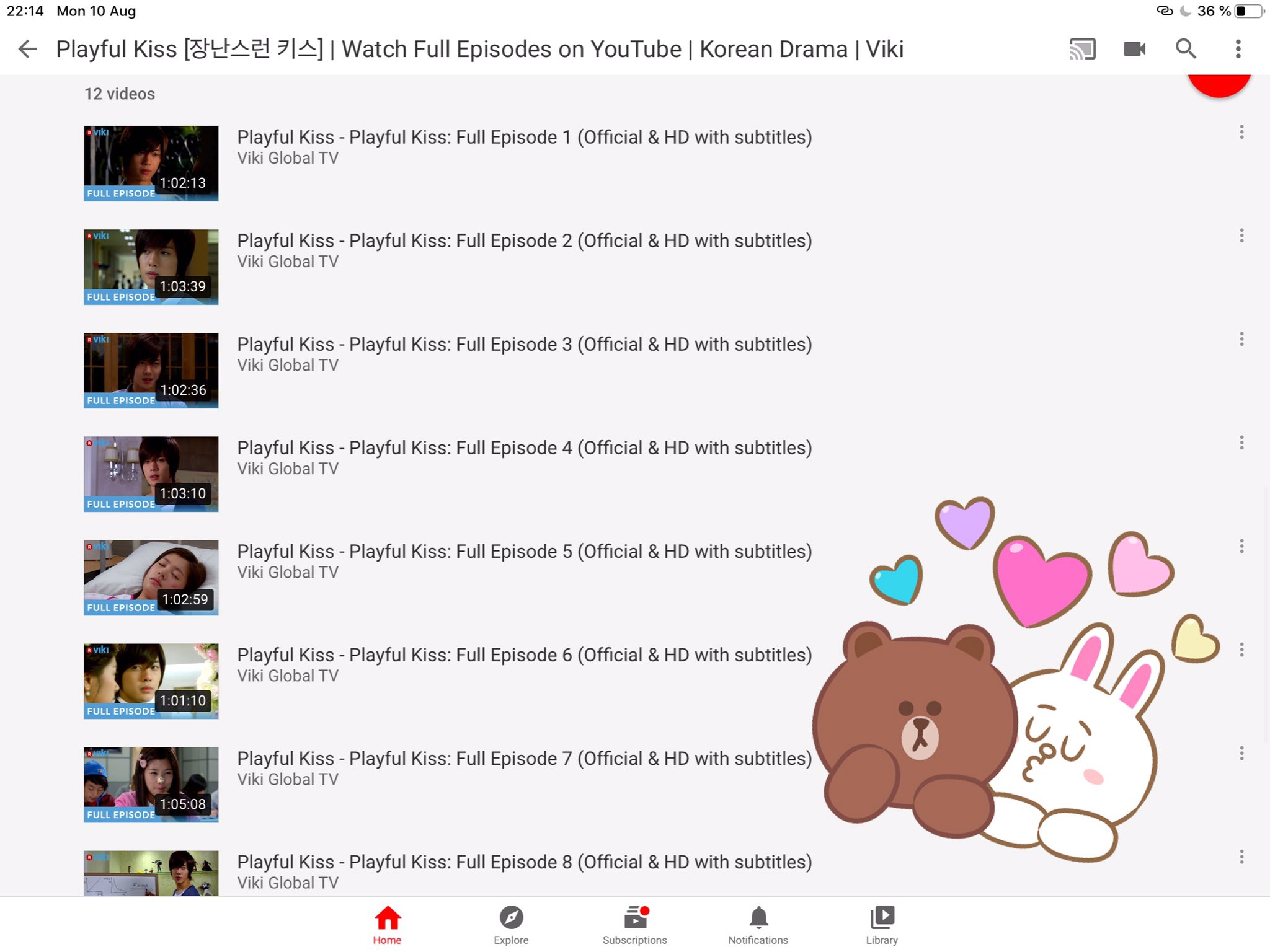Open Episode 1 thumbnail with 1:02:13 duration
The image size is (1270, 952).
pyautogui.click(x=151, y=164)
